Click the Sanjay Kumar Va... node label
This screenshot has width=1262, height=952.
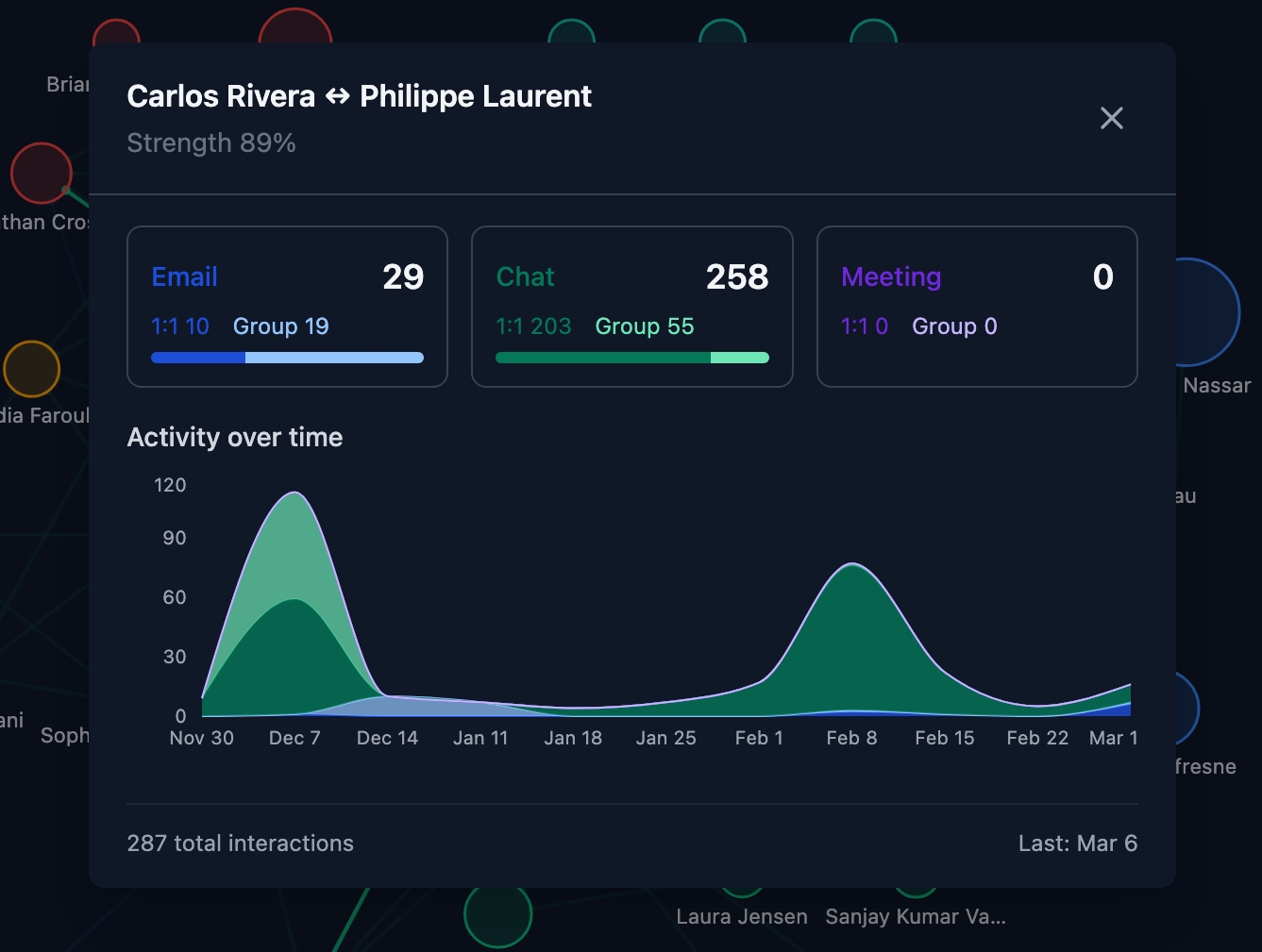click(x=915, y=916)
